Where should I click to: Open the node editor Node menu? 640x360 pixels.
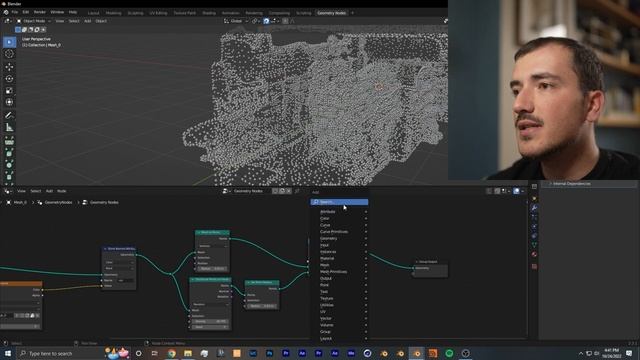point(62,191)
